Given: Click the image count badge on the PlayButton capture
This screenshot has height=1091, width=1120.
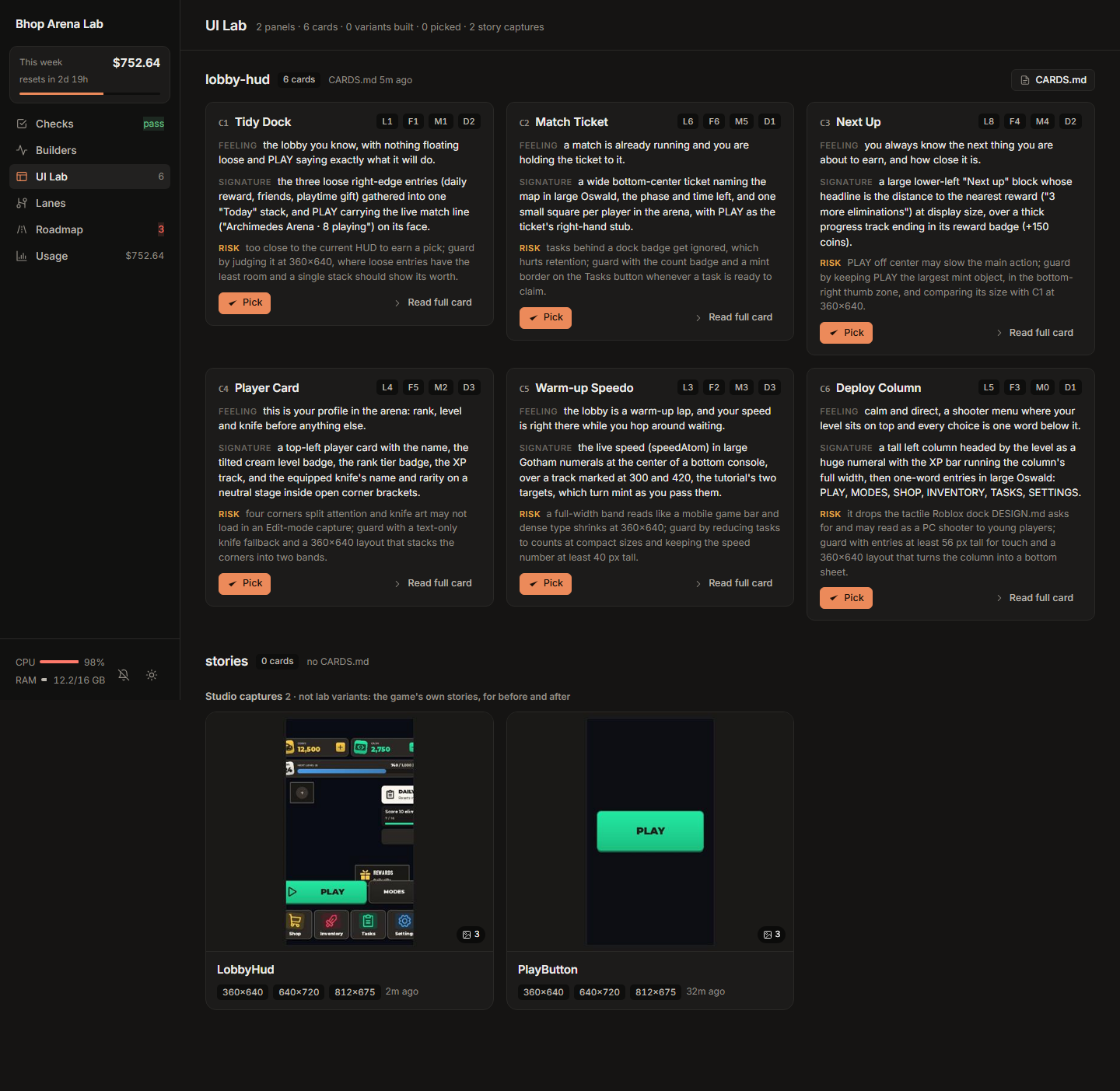Looking at the screenshot, I should pyautogui.click(x=772, y=934).
